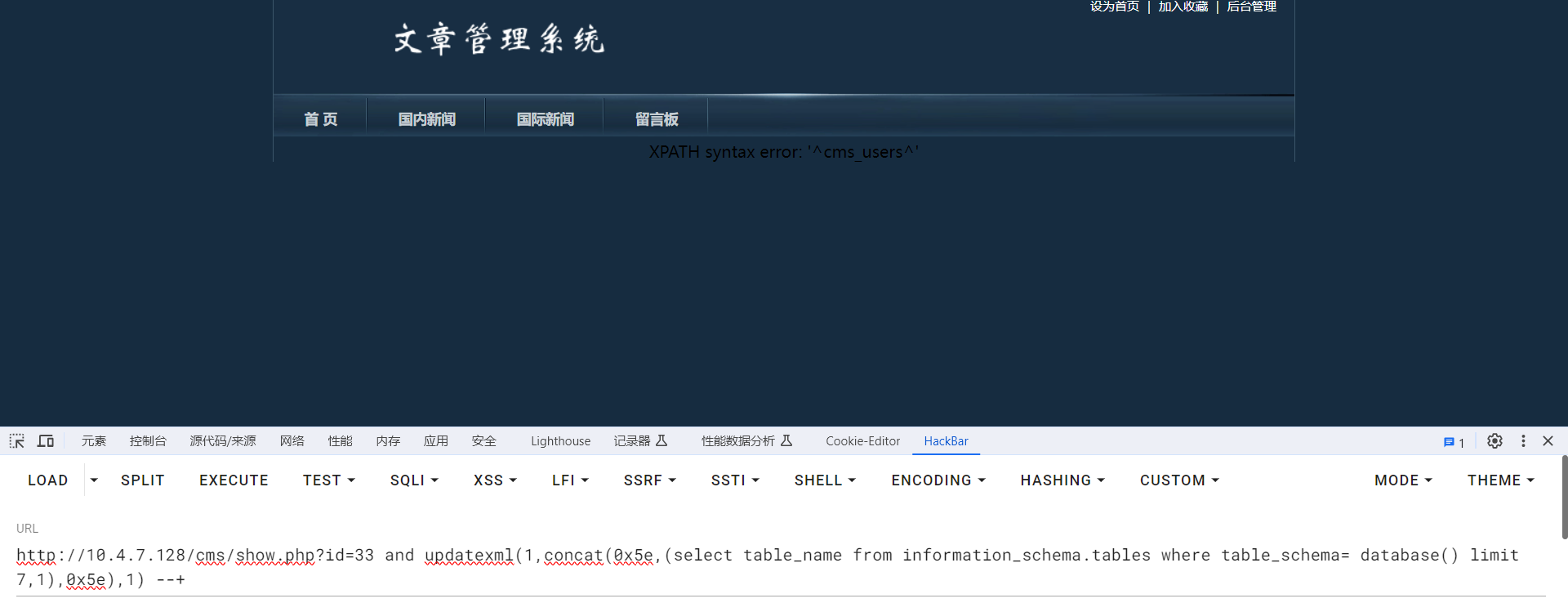Open the LFI dropdown menu

[x=570, y=480]
